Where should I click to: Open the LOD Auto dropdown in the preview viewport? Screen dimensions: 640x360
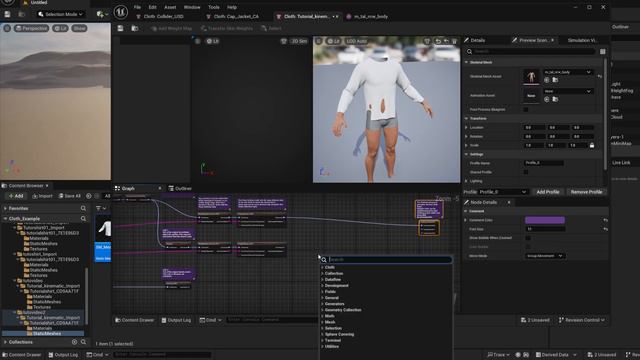[356, 41]
